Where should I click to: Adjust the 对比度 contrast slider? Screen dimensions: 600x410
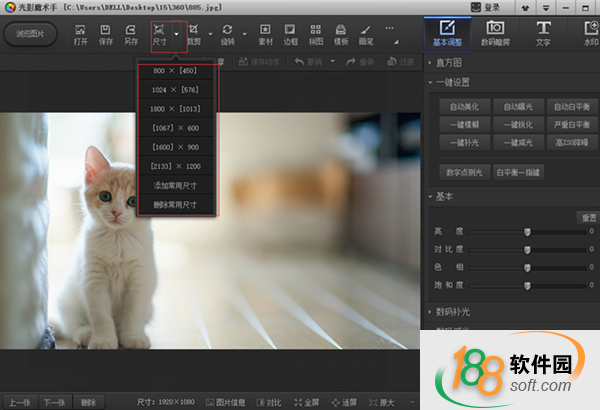point(527,250)
